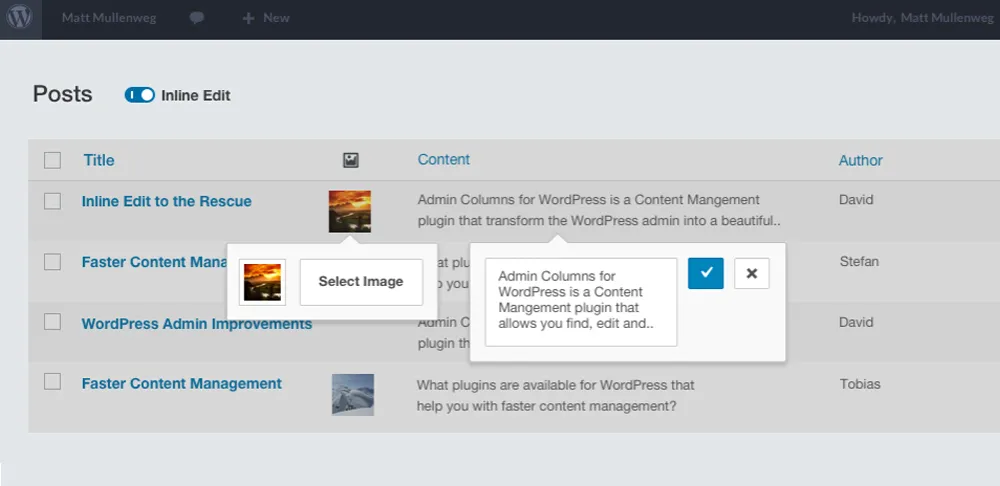Click the plus New button
Screen dimensions: 1000x486
267,18
